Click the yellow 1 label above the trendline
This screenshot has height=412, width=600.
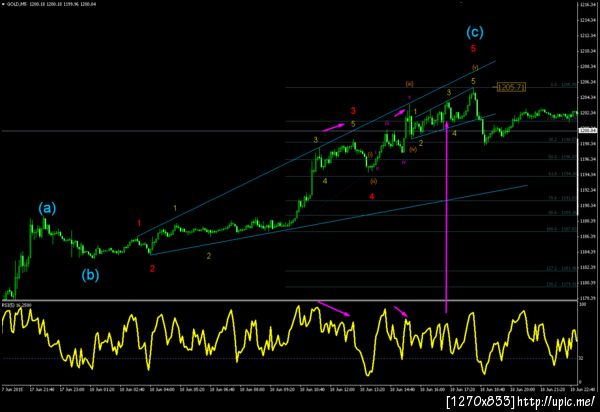(x=175, y=208)
